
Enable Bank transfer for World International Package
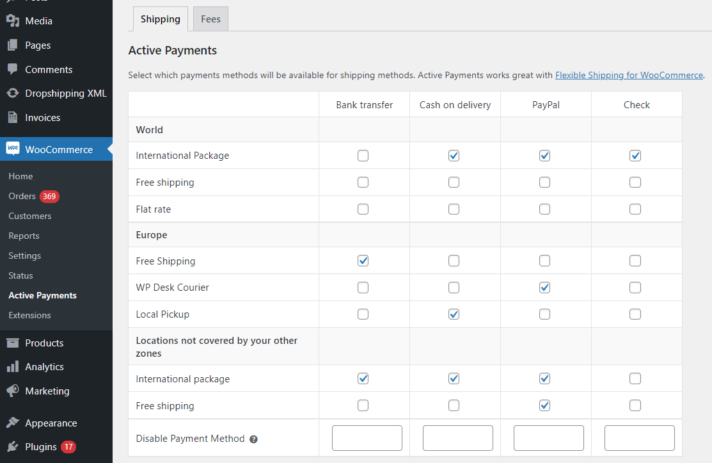point(363,156)
